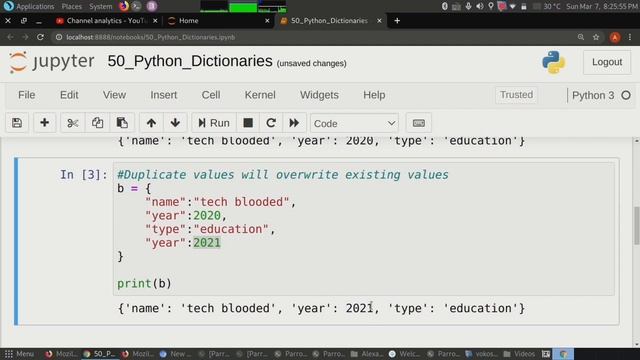This screenshot has width=640, height=360.
Task: Click the comment line about duplicate values
Action: click(283, 175)
